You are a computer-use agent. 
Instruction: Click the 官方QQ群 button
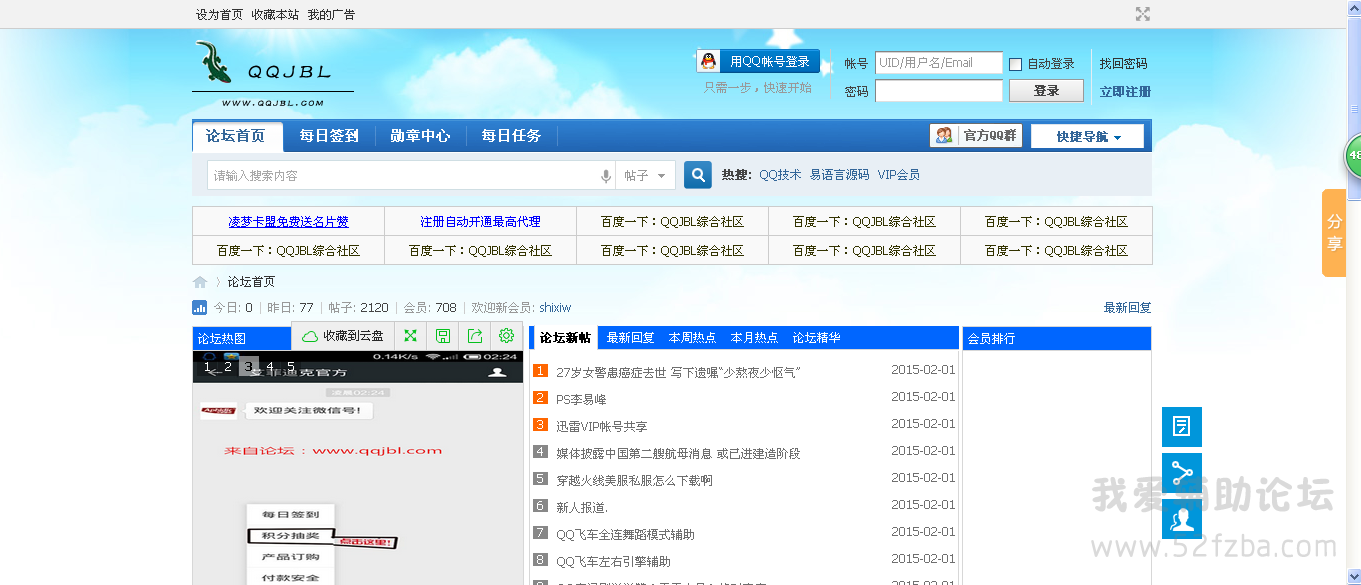pyautogui.click(x=976, y=136)
